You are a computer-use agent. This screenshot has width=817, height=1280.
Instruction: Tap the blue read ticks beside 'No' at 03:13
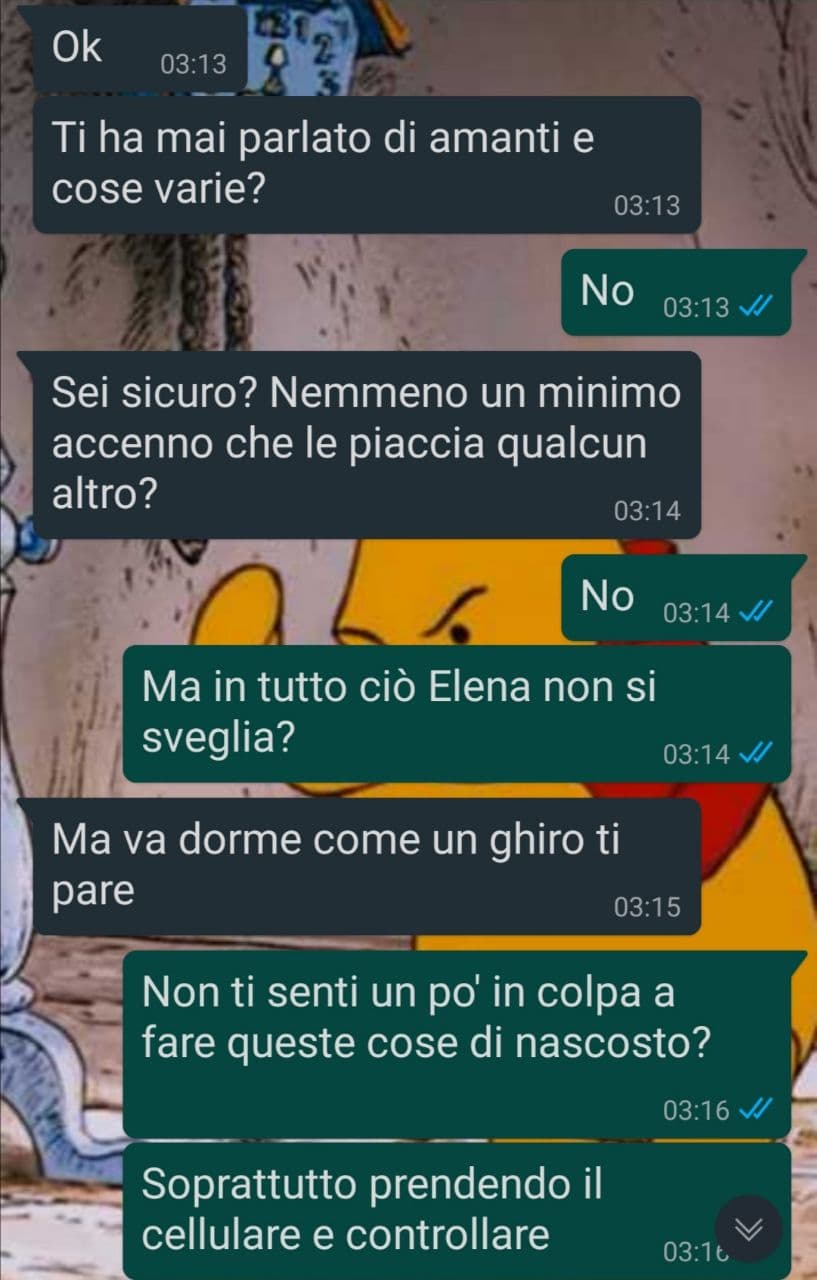click(754, 307)
